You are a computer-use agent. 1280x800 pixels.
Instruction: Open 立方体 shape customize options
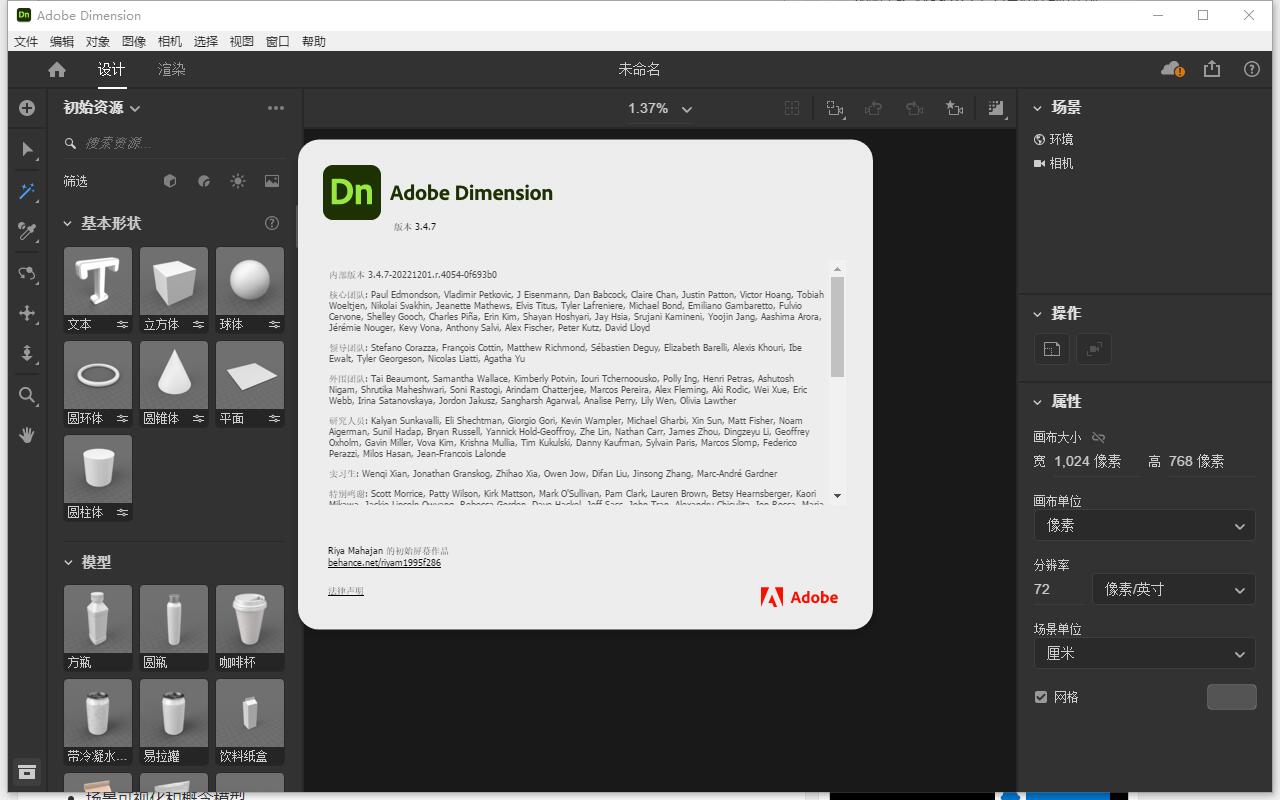pyautogui.click(x=198, y=324)
